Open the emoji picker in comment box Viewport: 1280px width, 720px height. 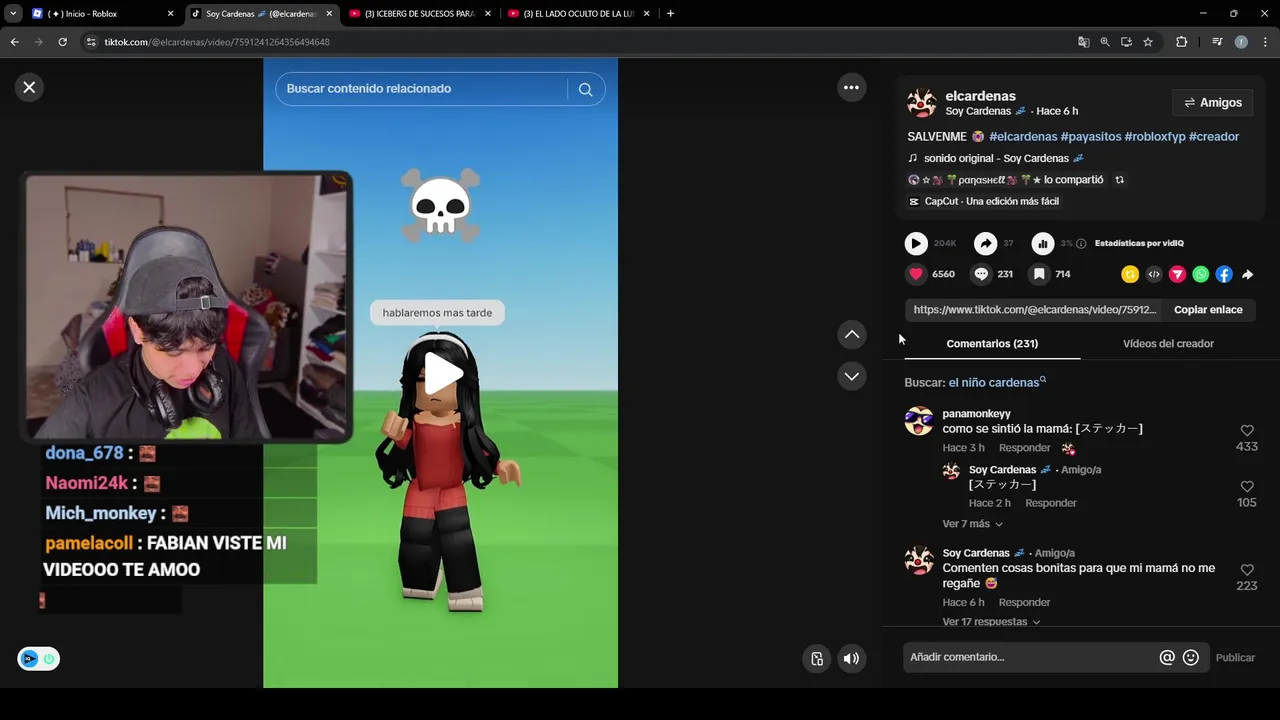[x=1191, y=657]
